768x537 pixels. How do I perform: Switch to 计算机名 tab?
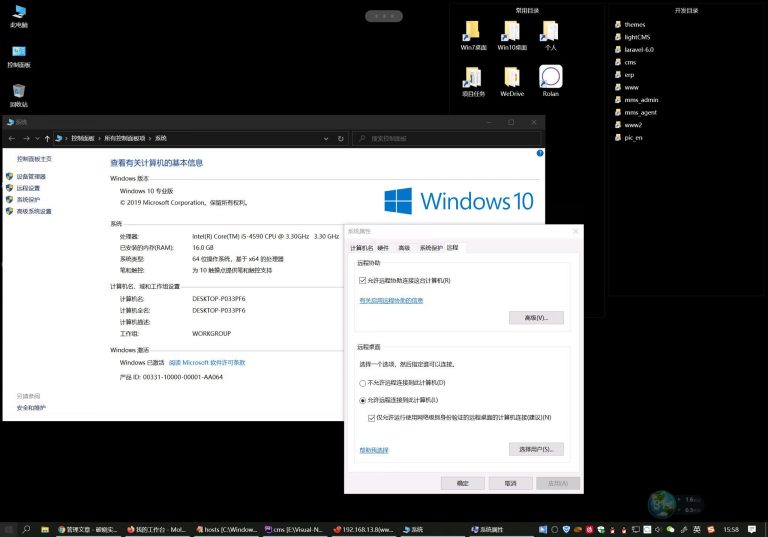(361, 248)
